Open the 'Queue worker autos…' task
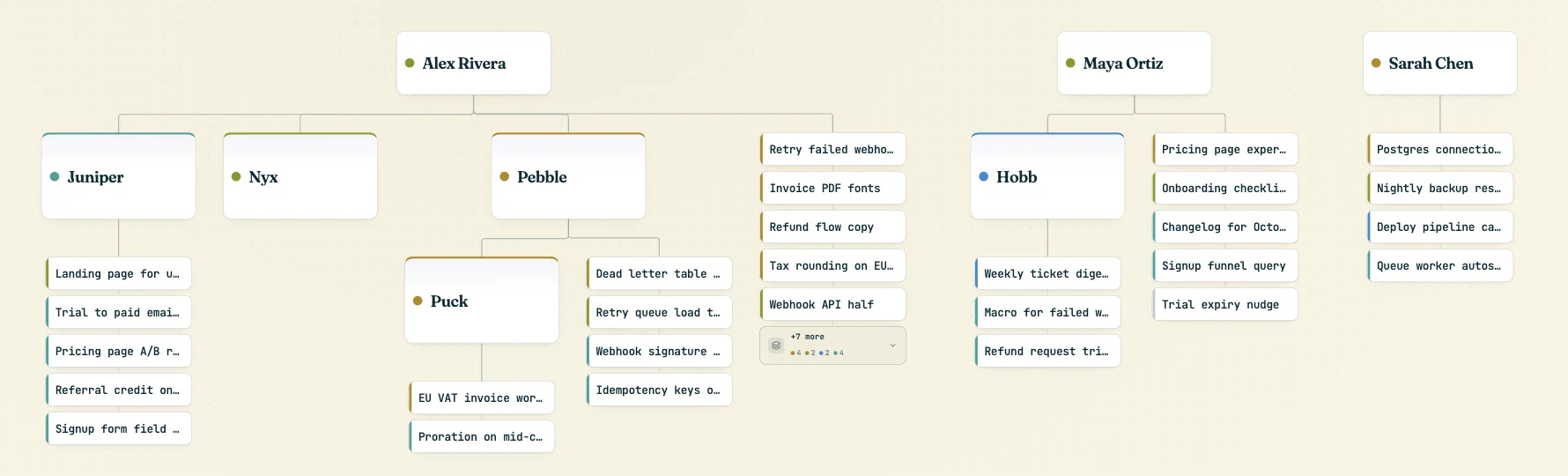1568x476 pixels. pyautogui.click(x=1440, y=265)
